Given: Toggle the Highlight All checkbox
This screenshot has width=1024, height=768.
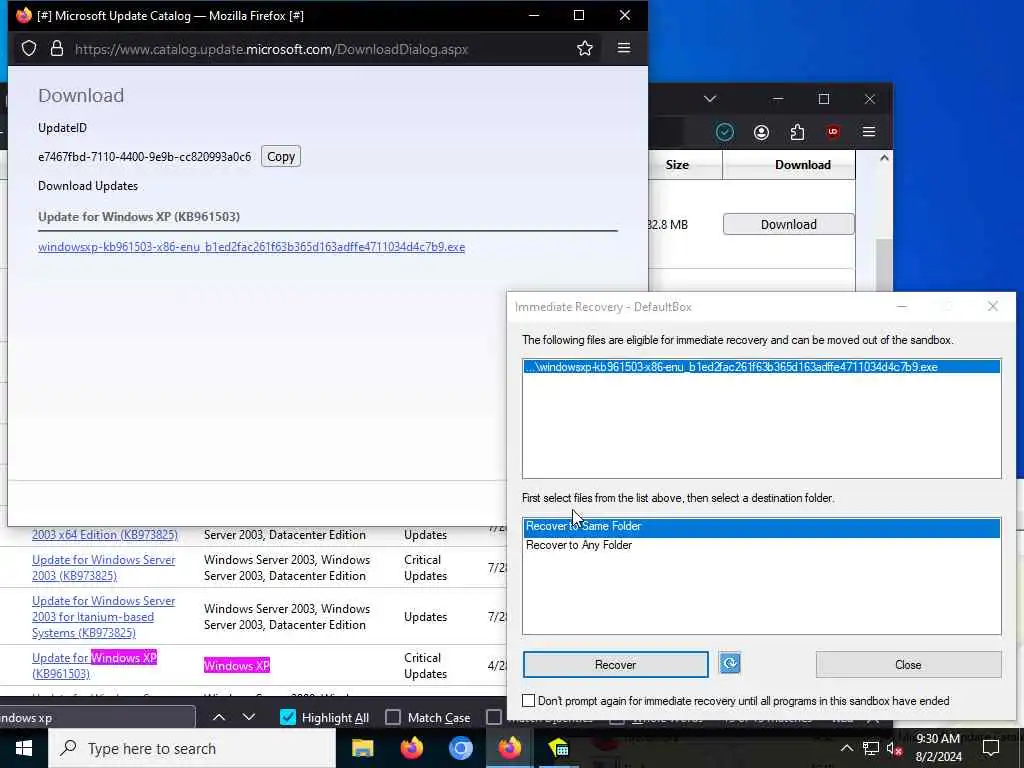Looking at the screenshot, I should point(287,717).
